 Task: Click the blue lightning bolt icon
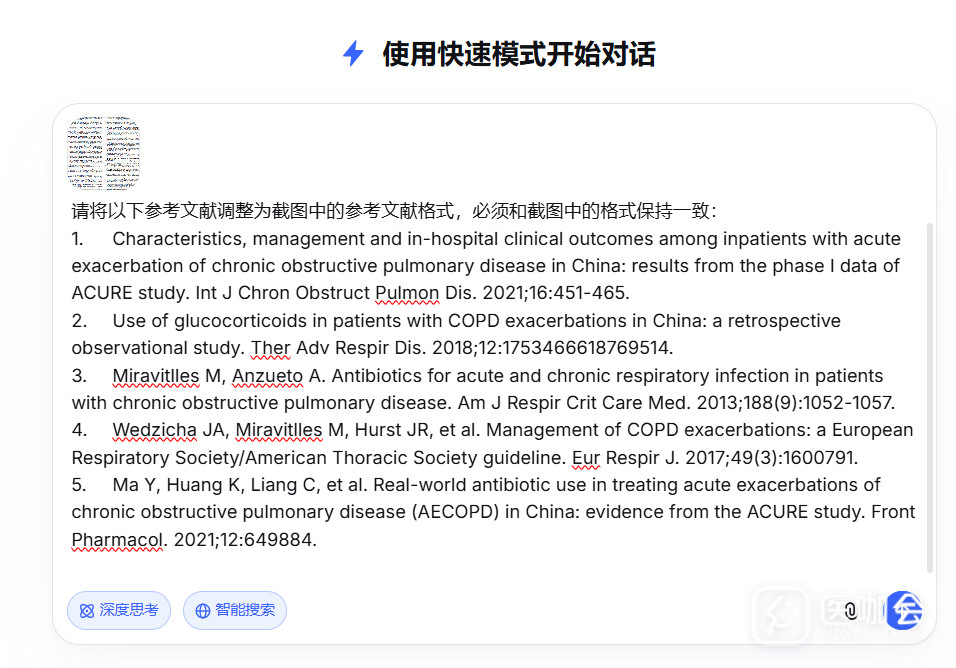(353, 54)
